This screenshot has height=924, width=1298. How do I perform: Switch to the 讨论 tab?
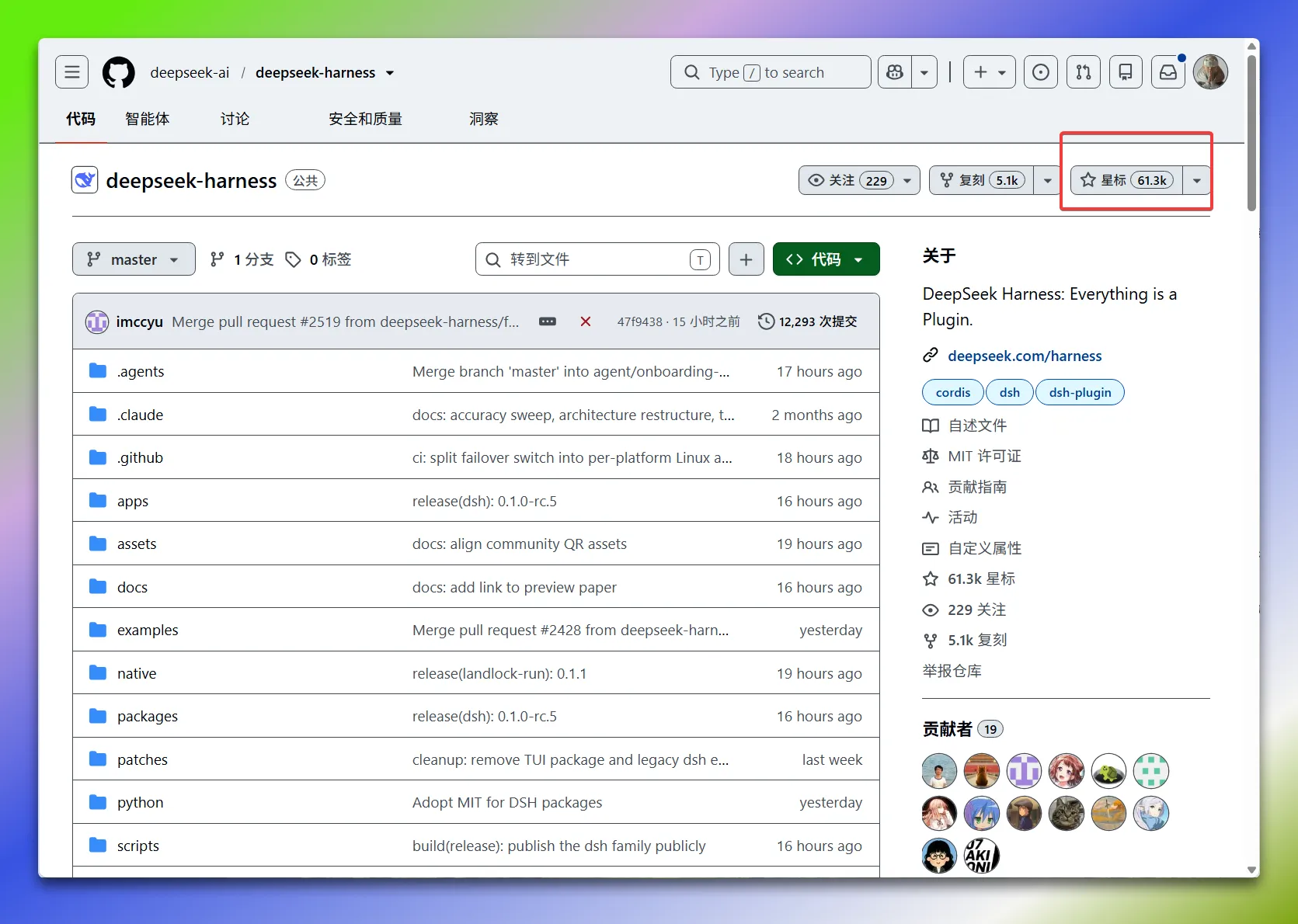tap(235, 119)
